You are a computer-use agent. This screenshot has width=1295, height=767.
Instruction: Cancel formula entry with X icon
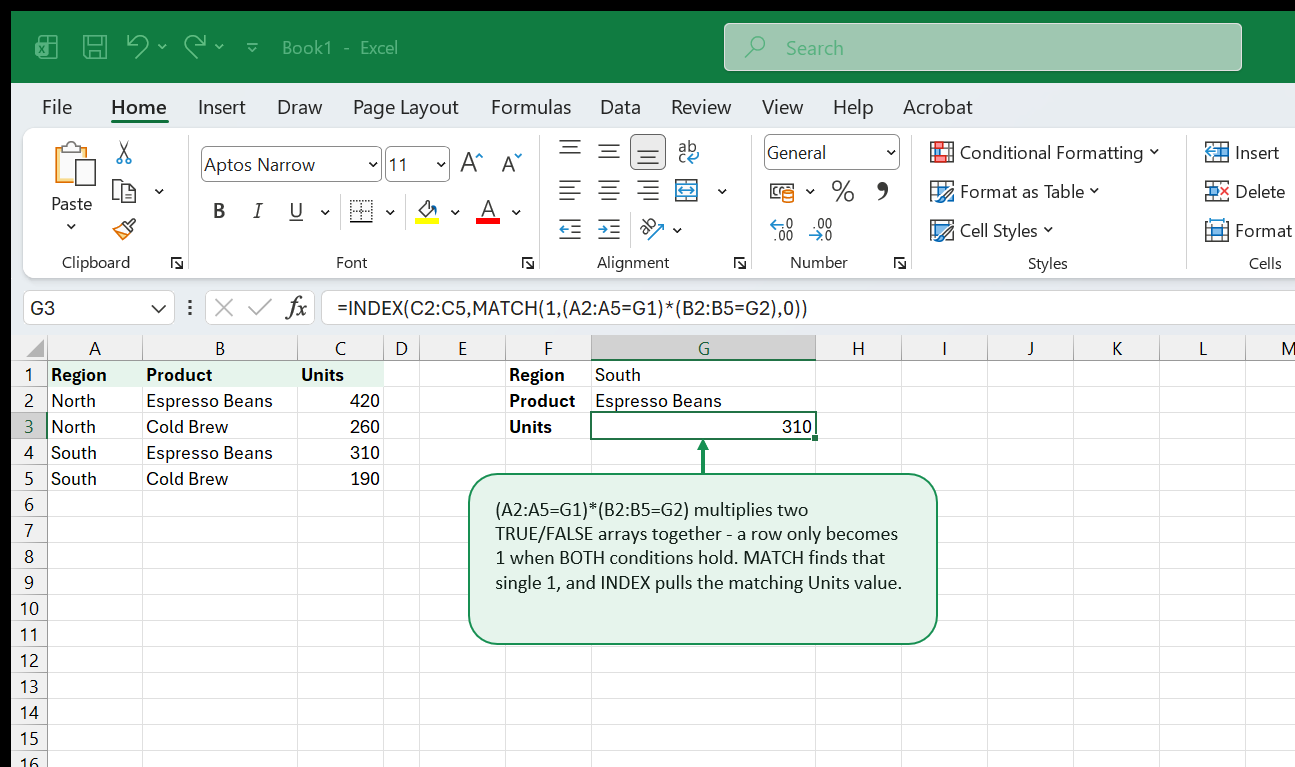point(224,308)
